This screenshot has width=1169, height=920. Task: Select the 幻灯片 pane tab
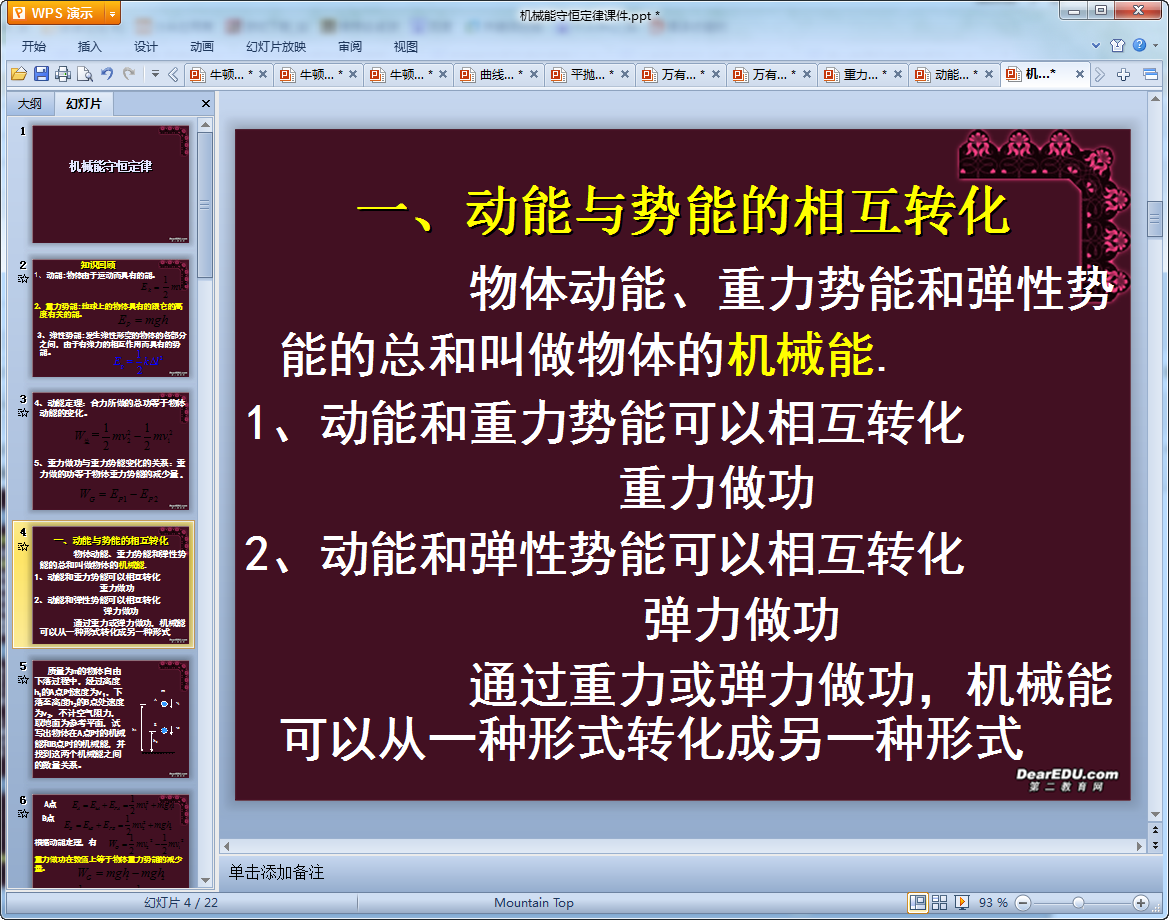83,104
